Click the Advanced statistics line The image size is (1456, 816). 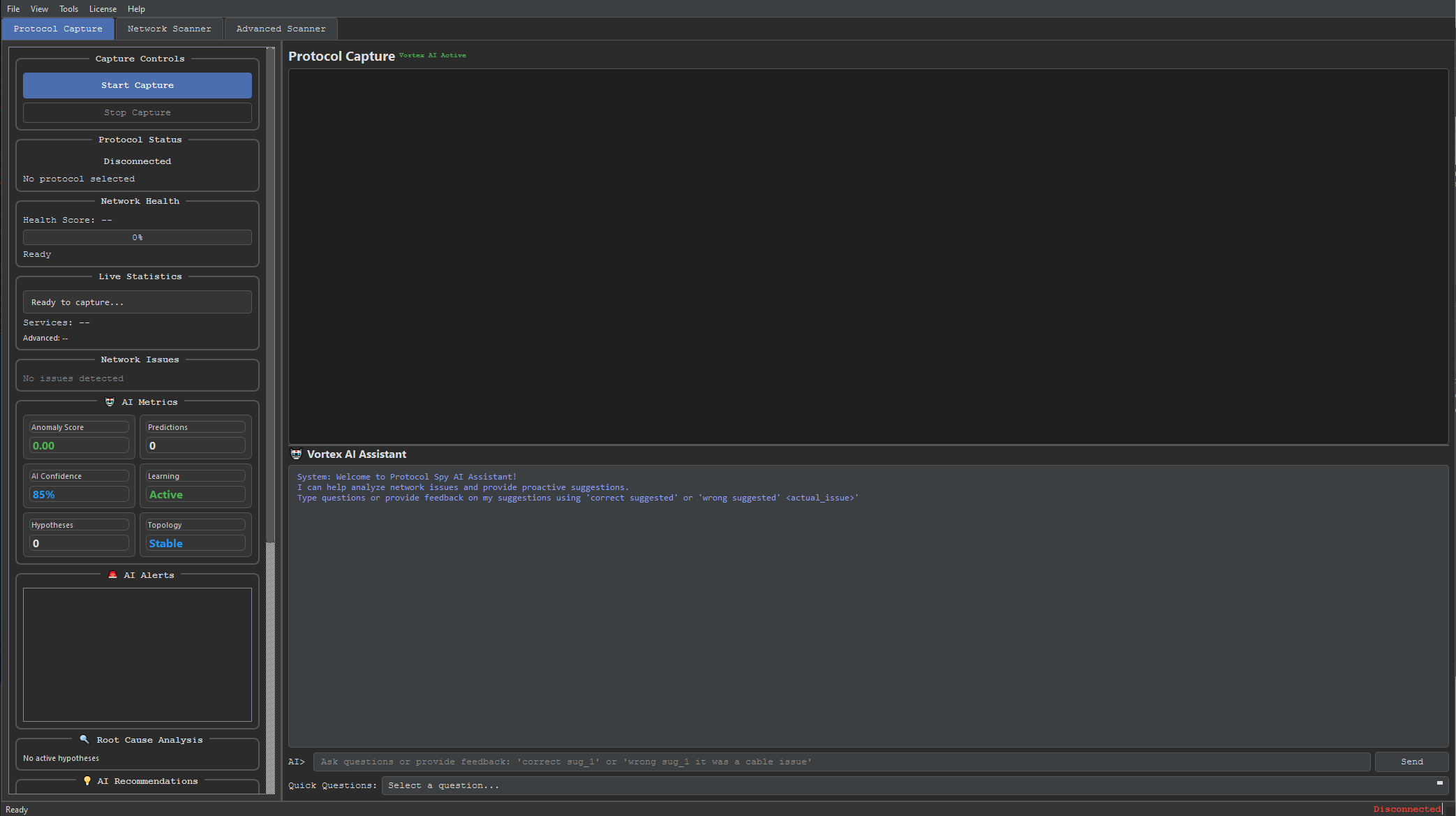coord(45,338)
